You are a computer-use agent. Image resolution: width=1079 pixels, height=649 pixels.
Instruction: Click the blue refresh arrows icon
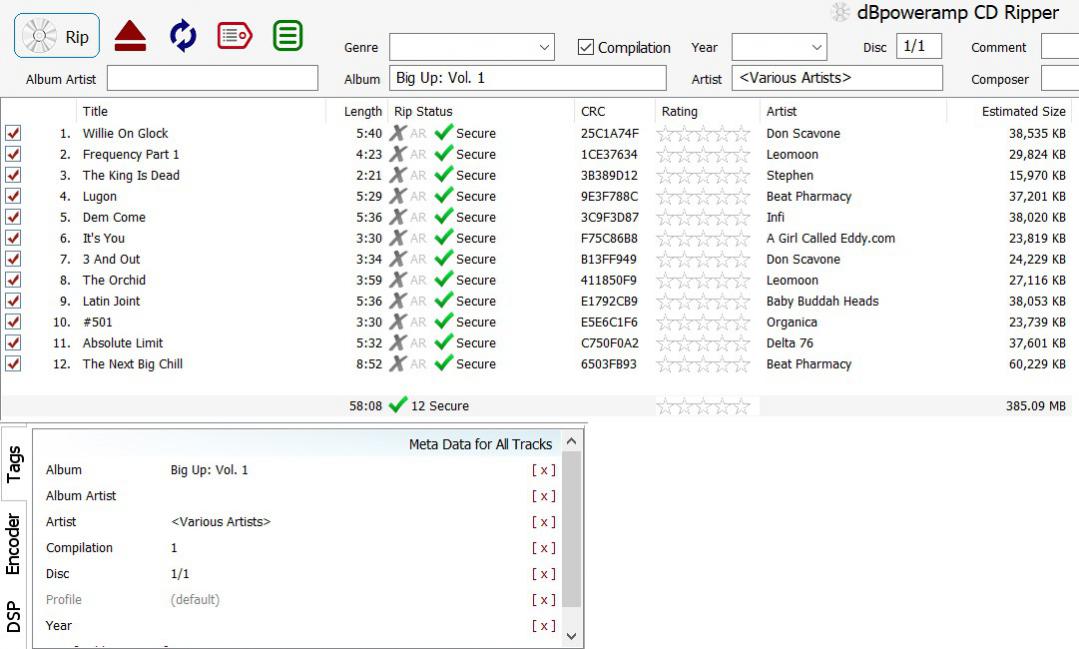coord(183,36)
